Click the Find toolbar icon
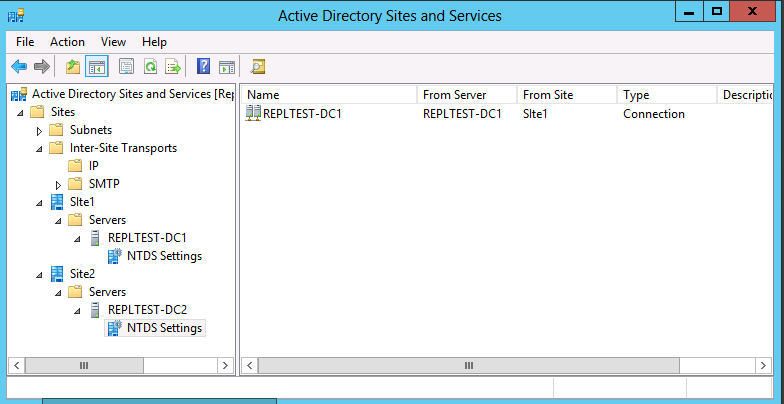The image size is (784, 404). (x=258, y=66)
